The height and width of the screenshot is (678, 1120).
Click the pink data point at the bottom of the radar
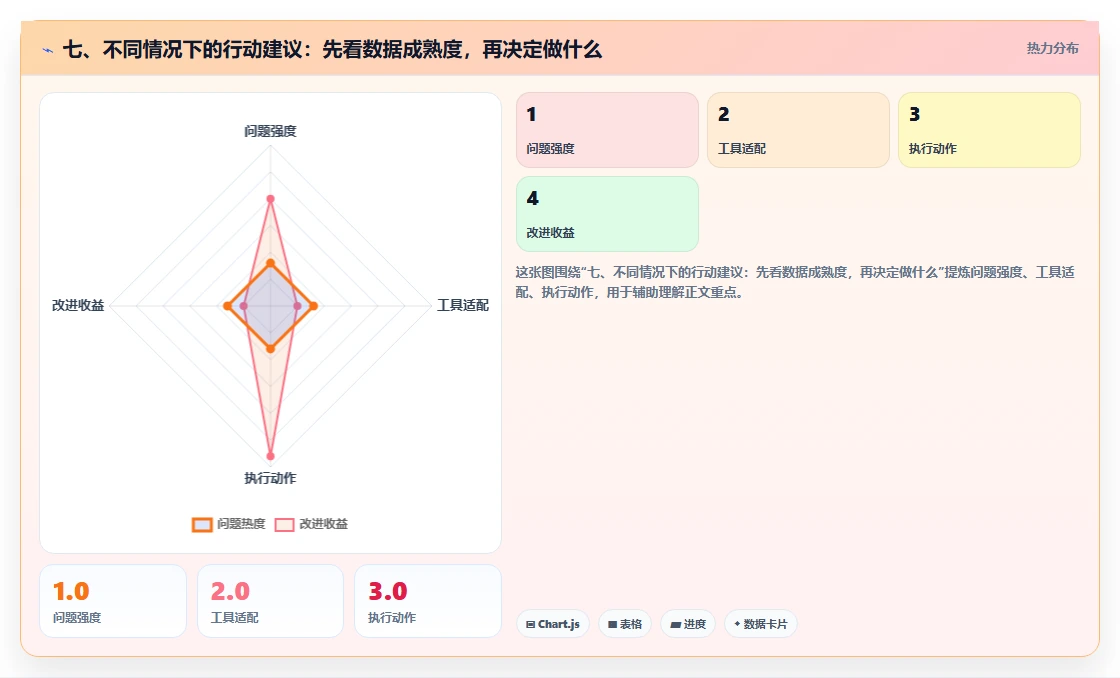(x=270, y=456)
